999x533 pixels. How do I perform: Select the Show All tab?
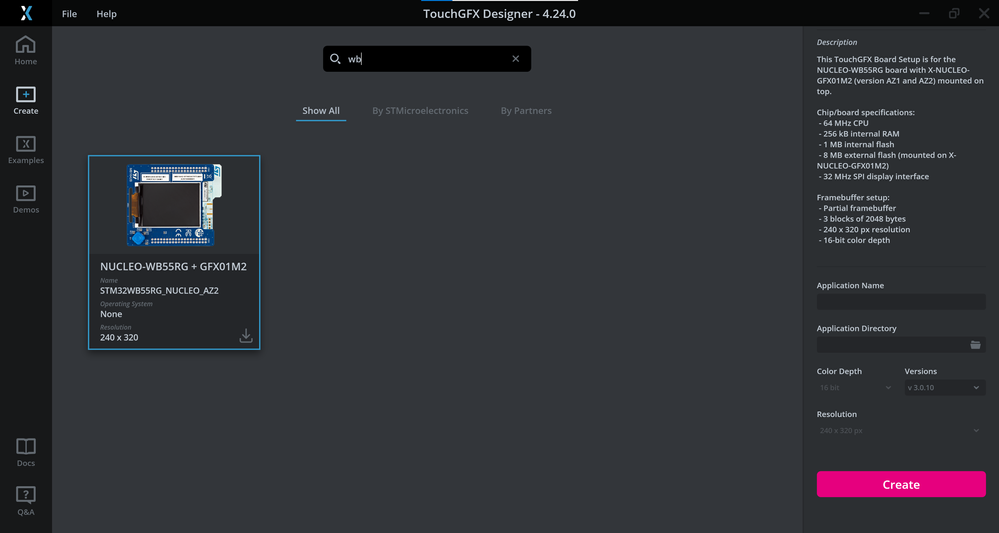(321, 111)
